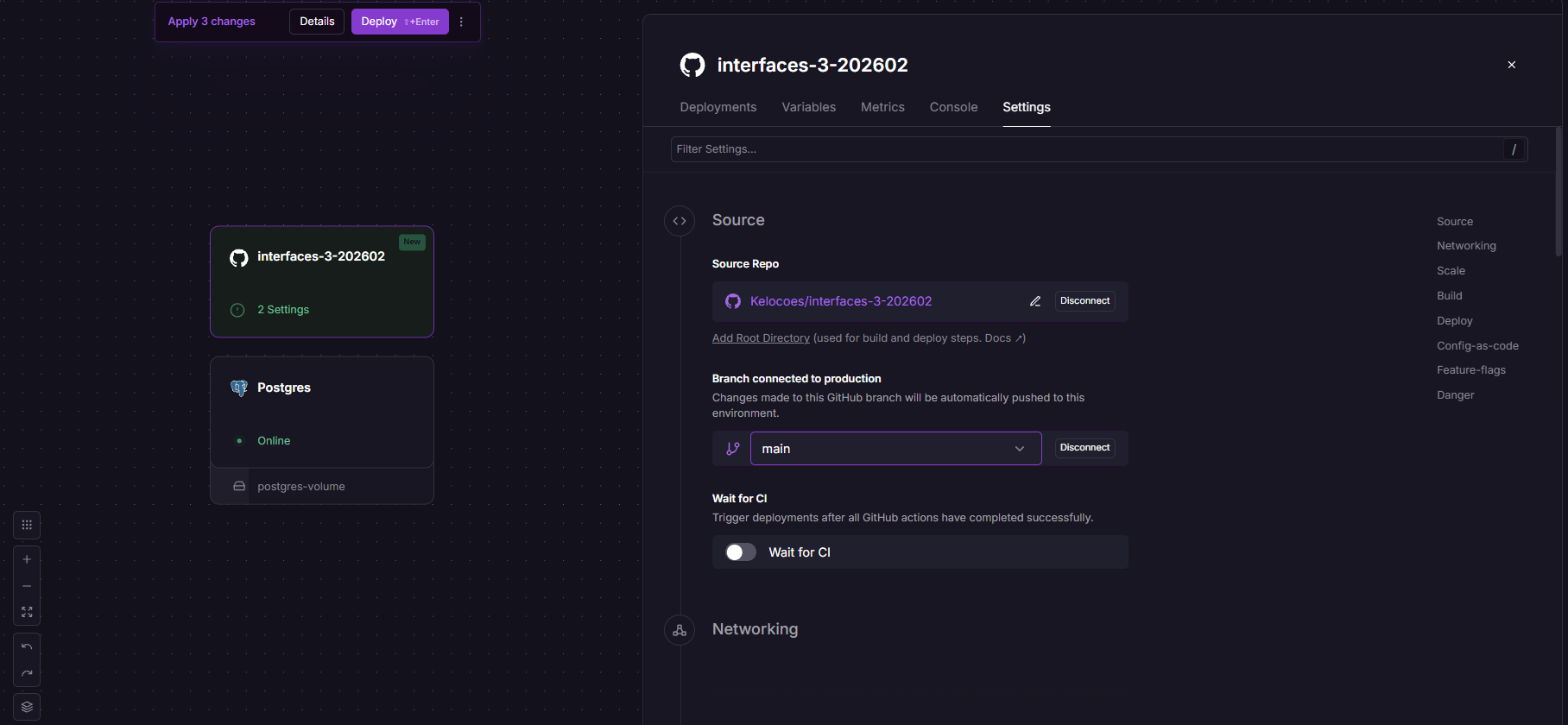This screenshot has width=1568, height=725.
Task: Zoom in on canvas with plus icon
Action: point(27,559)
